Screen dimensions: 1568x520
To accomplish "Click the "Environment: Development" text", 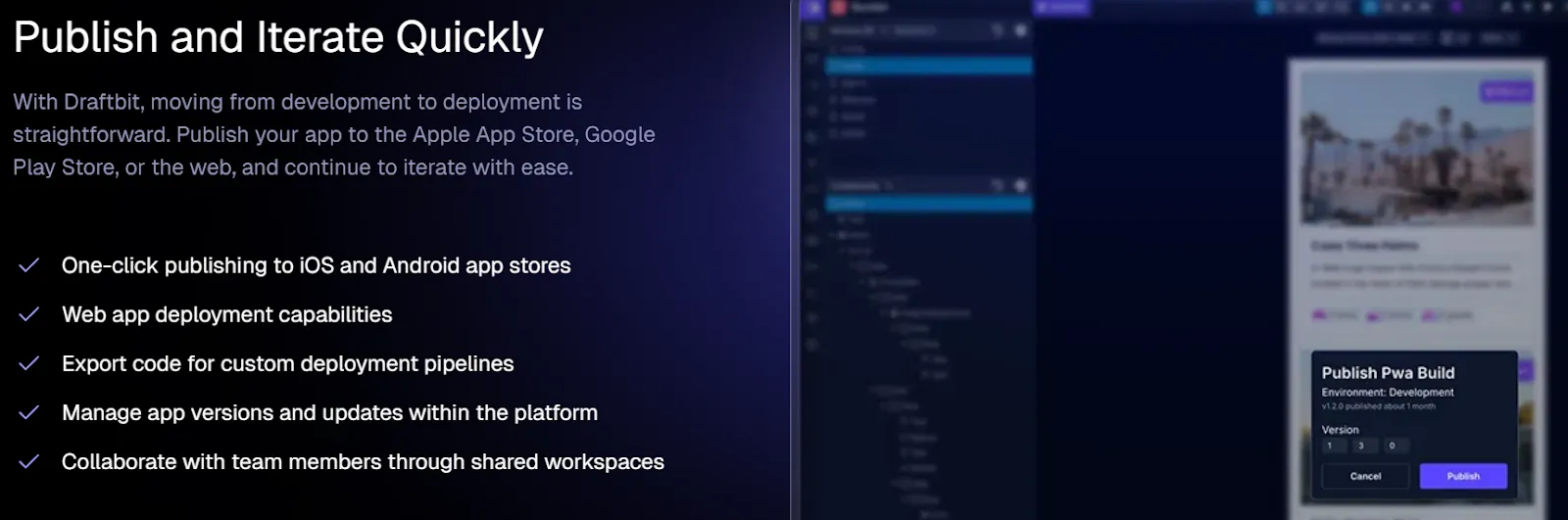I will click(1388, 393).
